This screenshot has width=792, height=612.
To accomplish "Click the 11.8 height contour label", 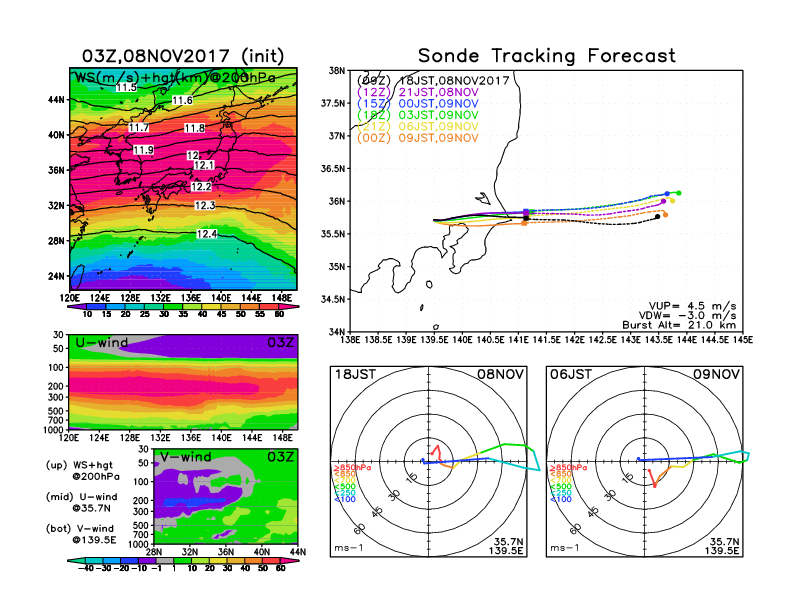I will [x=194, y=128].
